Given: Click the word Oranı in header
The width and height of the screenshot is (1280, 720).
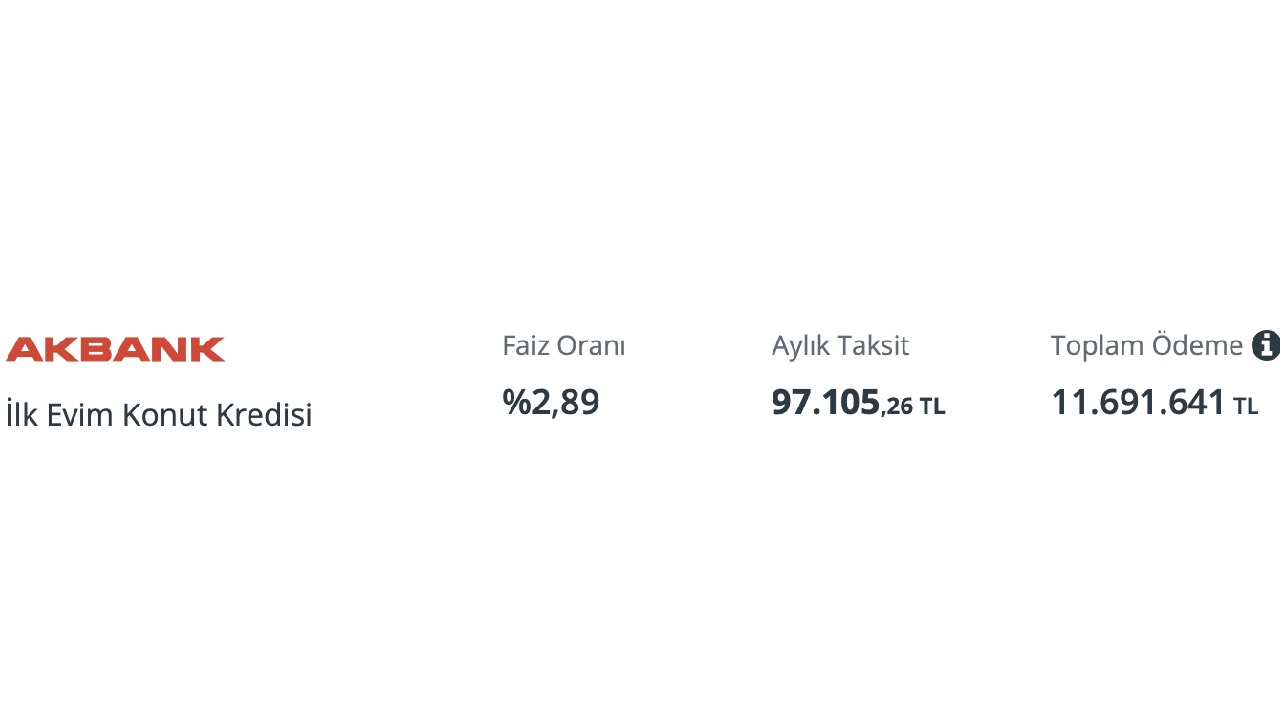Looking at the screenshot, I should (x=591, y=346).
